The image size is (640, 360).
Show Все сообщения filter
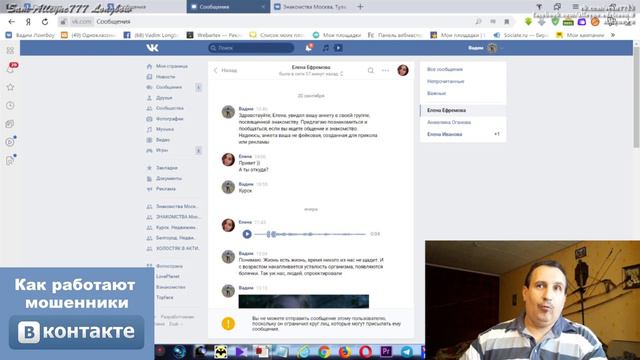click(x=445, y=69)
